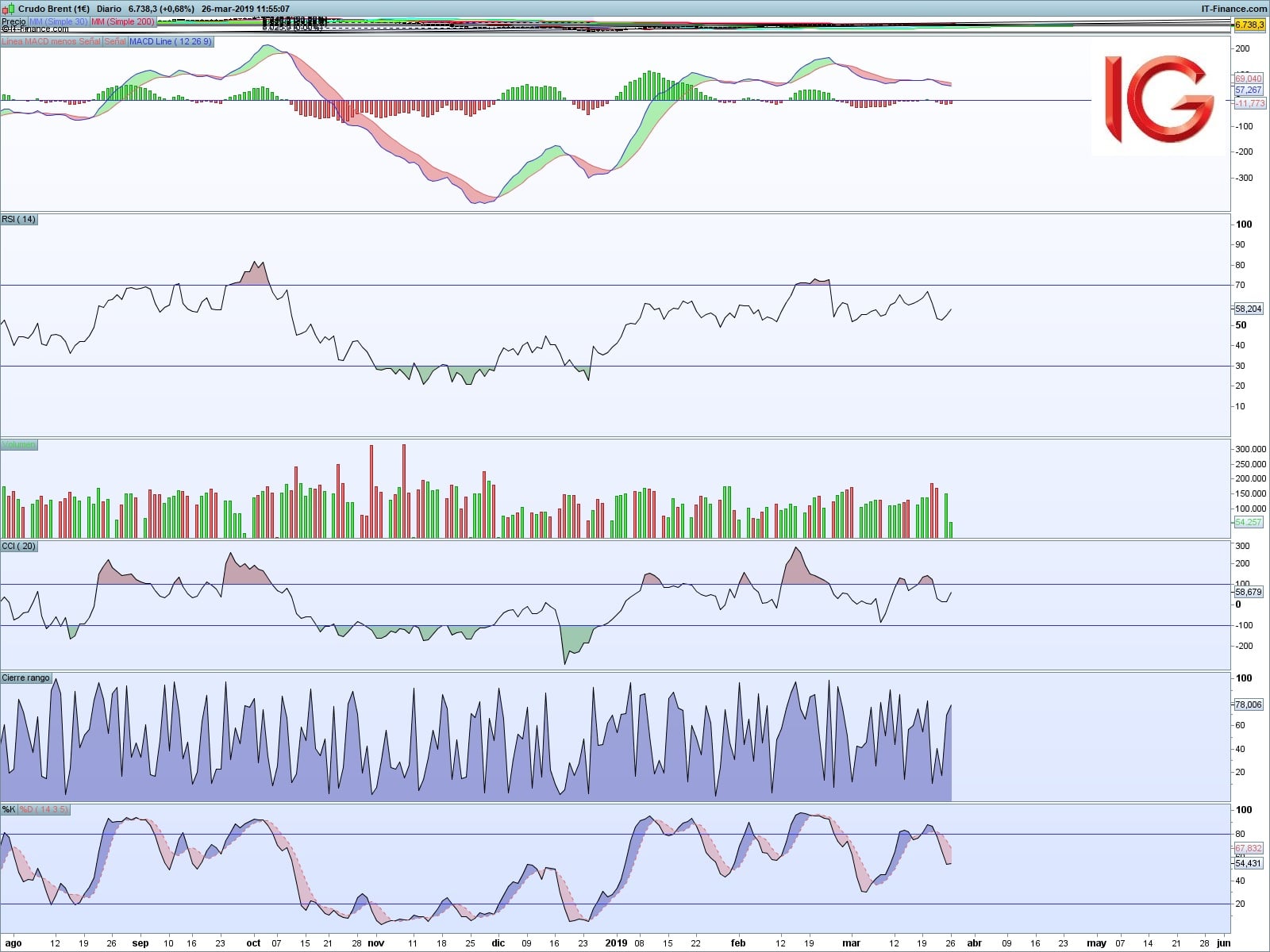Click the 6.738,3 (+0,68%) quote in title
1270x952 pixels.
[161, 9]
